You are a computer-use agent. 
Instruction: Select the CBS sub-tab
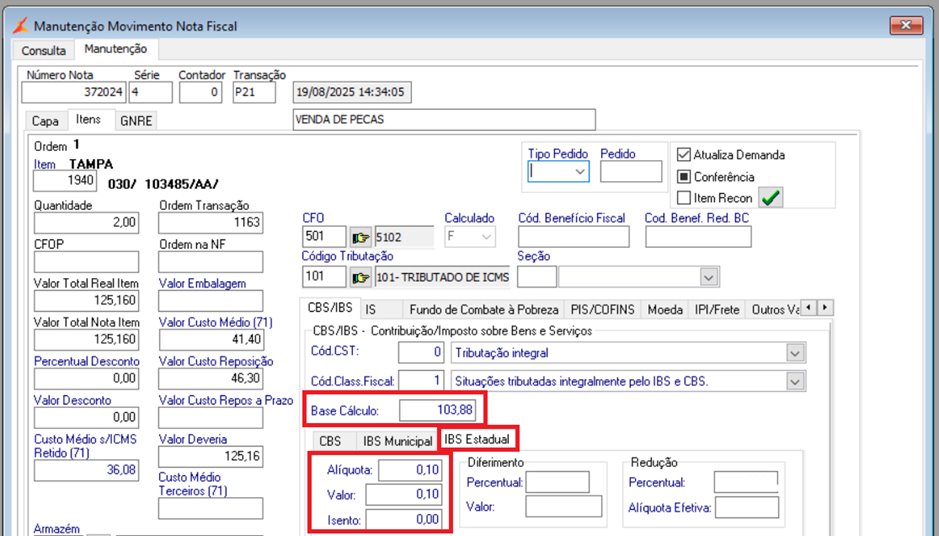[x=330, y=441]
